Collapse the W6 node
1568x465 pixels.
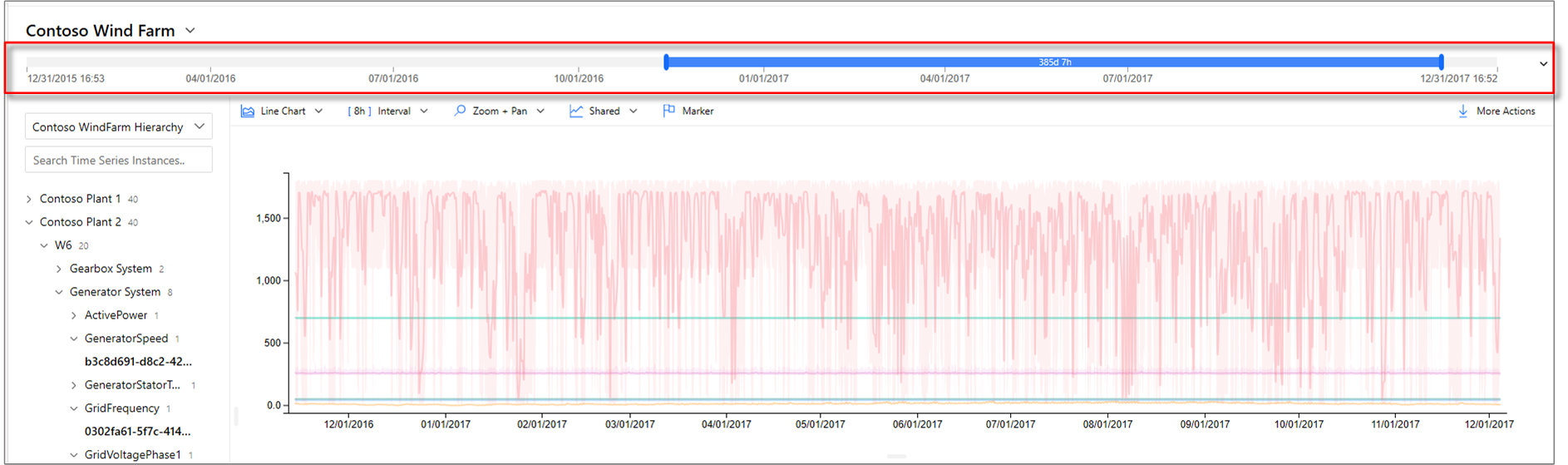point(44,245)
